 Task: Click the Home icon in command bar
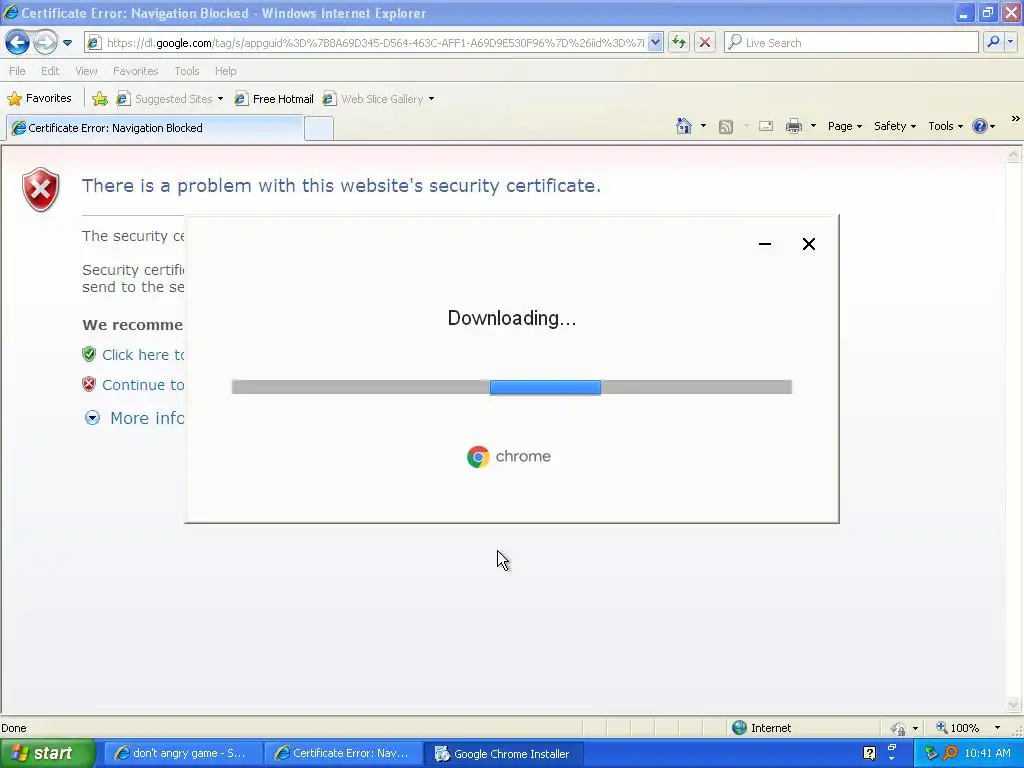tap(684, 126)
